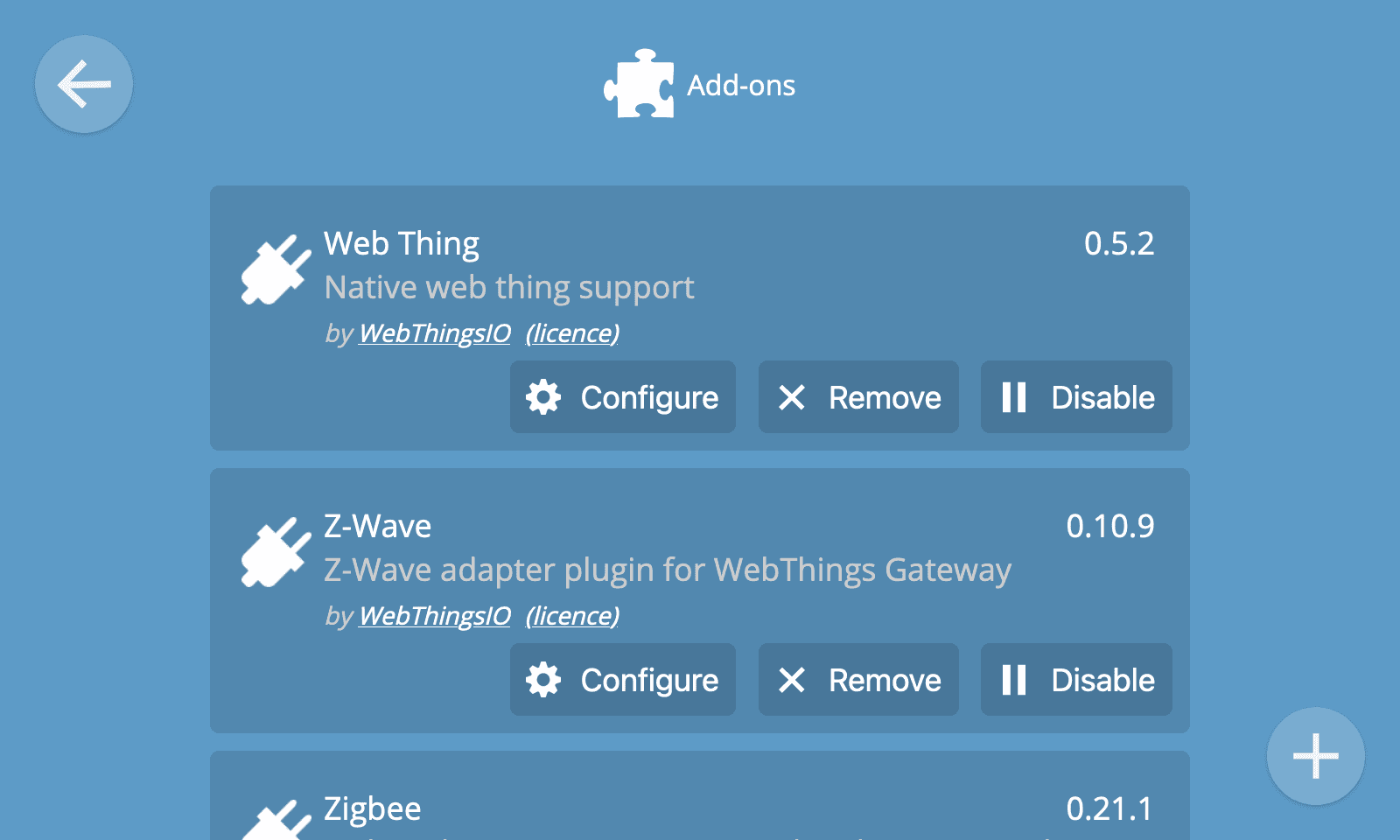Click the round plus add-on button

click(1315, 756)
